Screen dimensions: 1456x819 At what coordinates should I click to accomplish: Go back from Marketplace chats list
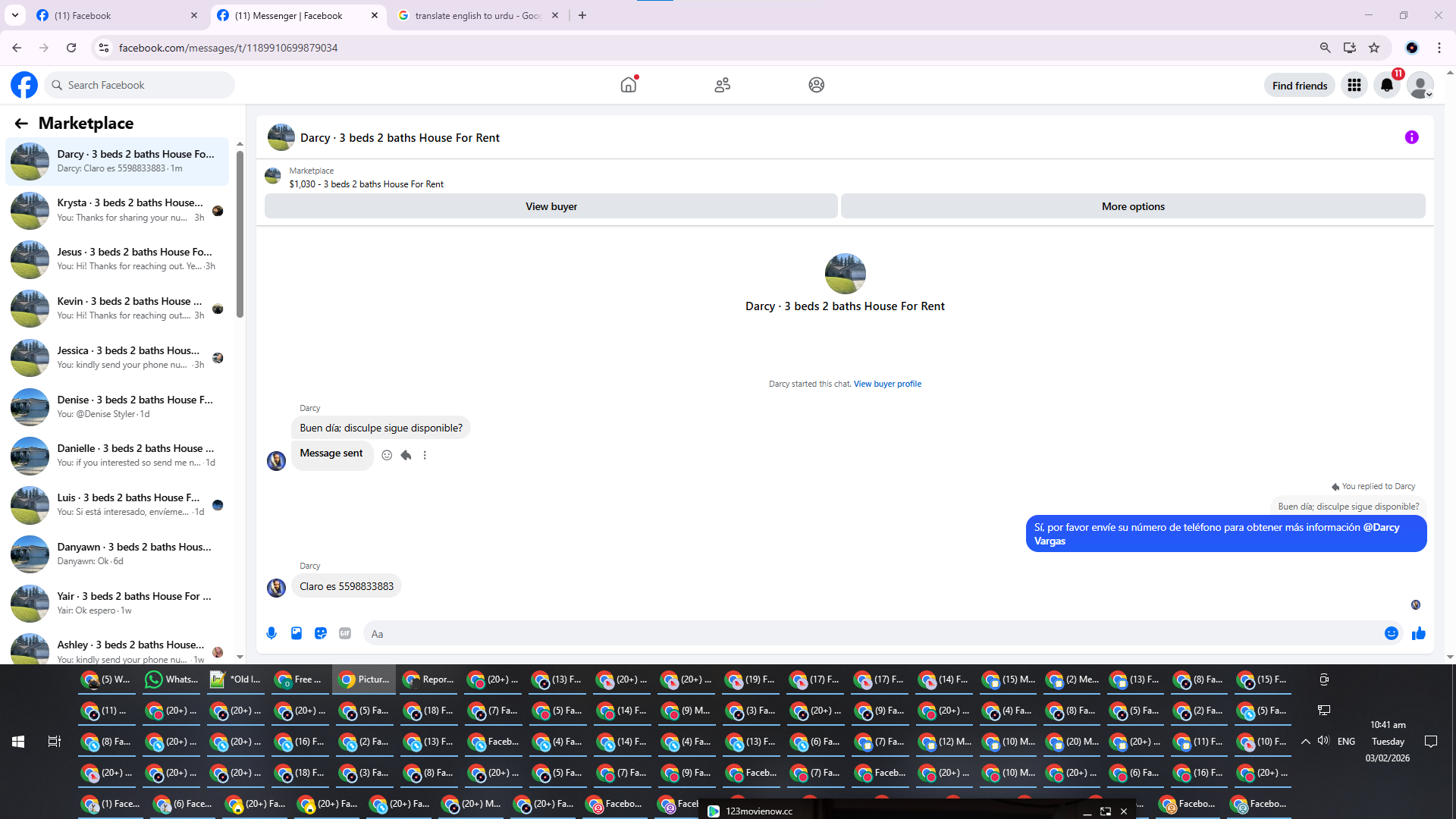point(21,123)
